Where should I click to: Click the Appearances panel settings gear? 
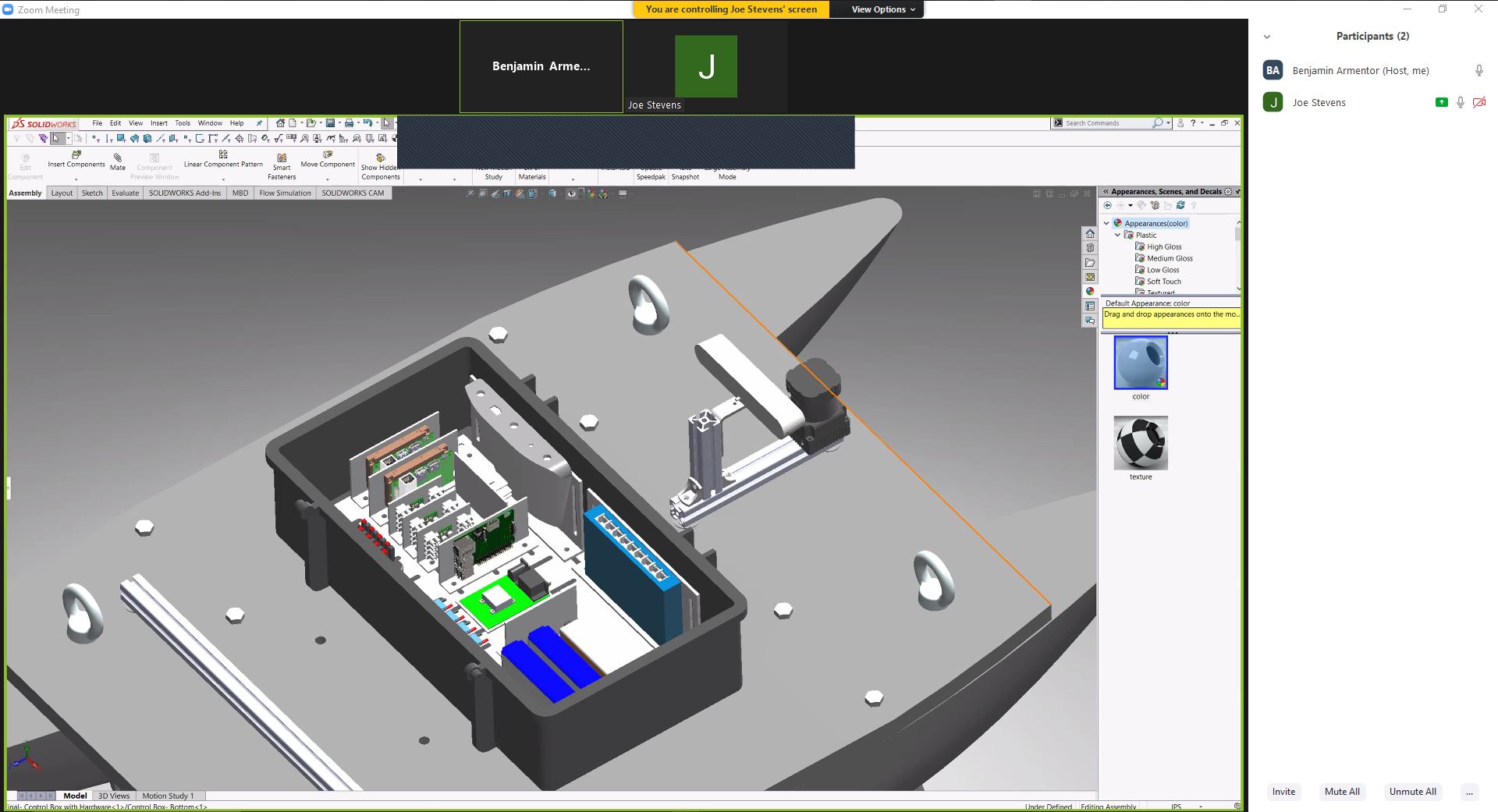[x=1228, y=192]
